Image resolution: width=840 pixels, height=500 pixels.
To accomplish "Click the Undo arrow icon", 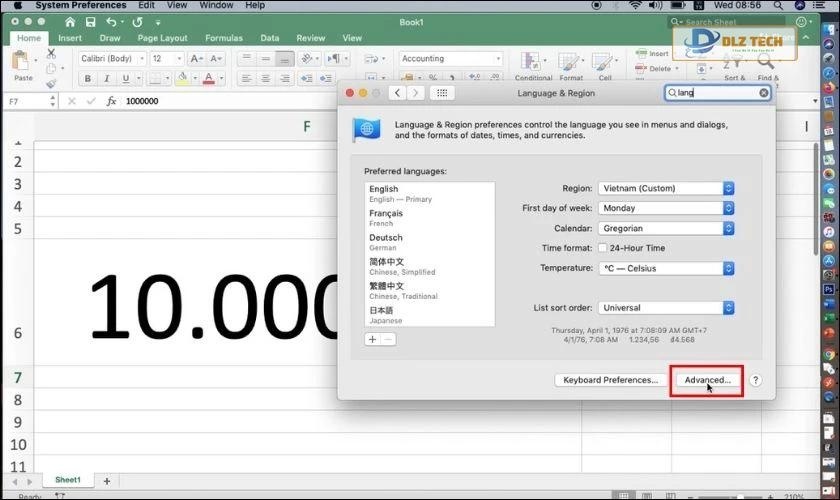I will (x=111, y=21).
